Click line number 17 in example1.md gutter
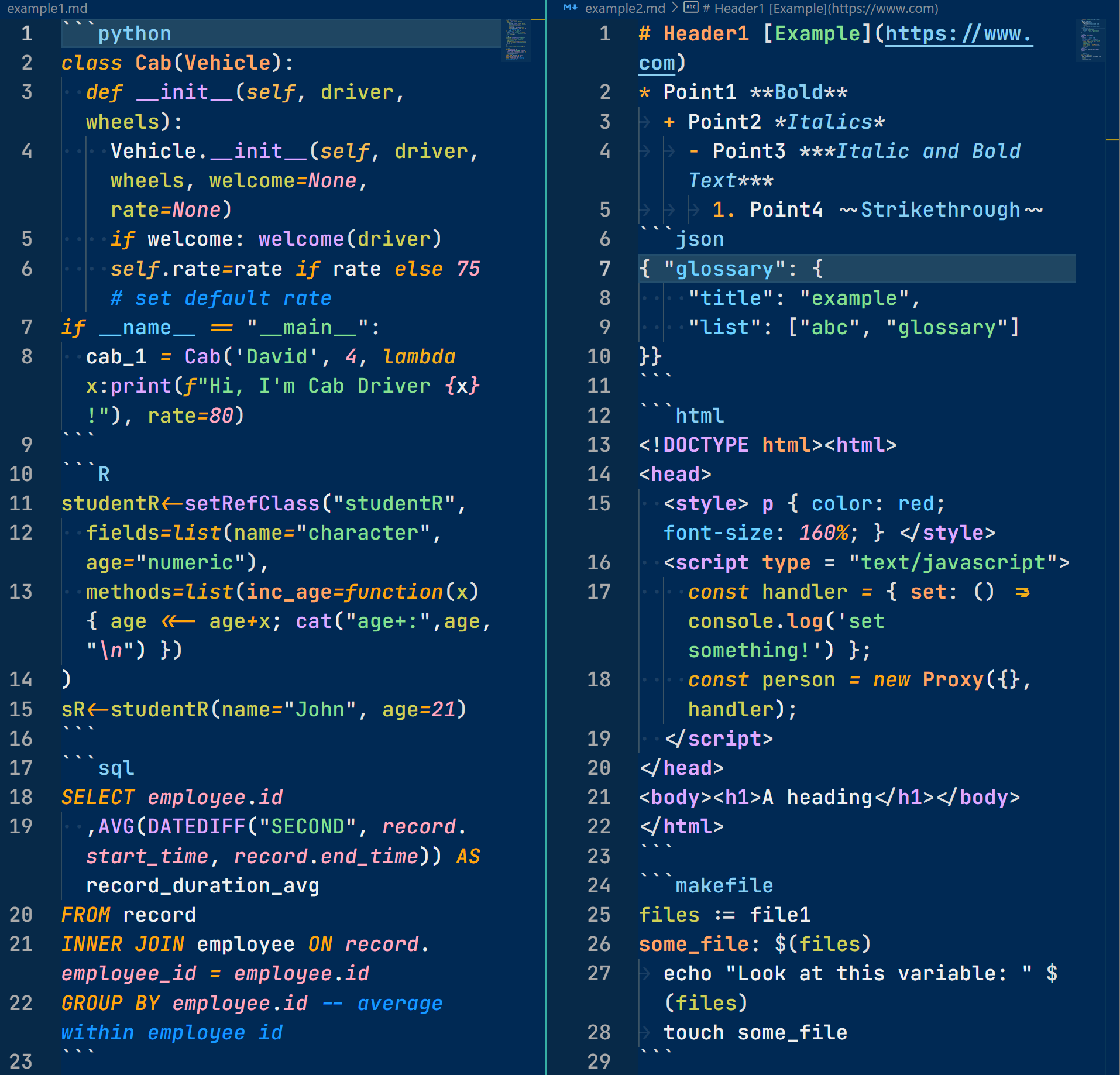 (x=21, y=768)
